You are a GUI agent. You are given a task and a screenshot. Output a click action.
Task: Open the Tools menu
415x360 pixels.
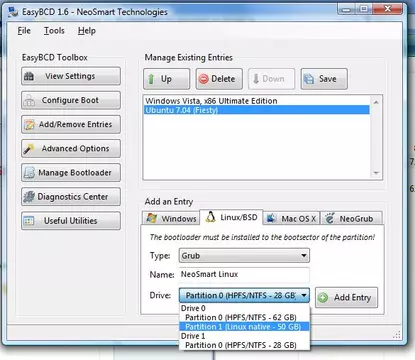54,31
